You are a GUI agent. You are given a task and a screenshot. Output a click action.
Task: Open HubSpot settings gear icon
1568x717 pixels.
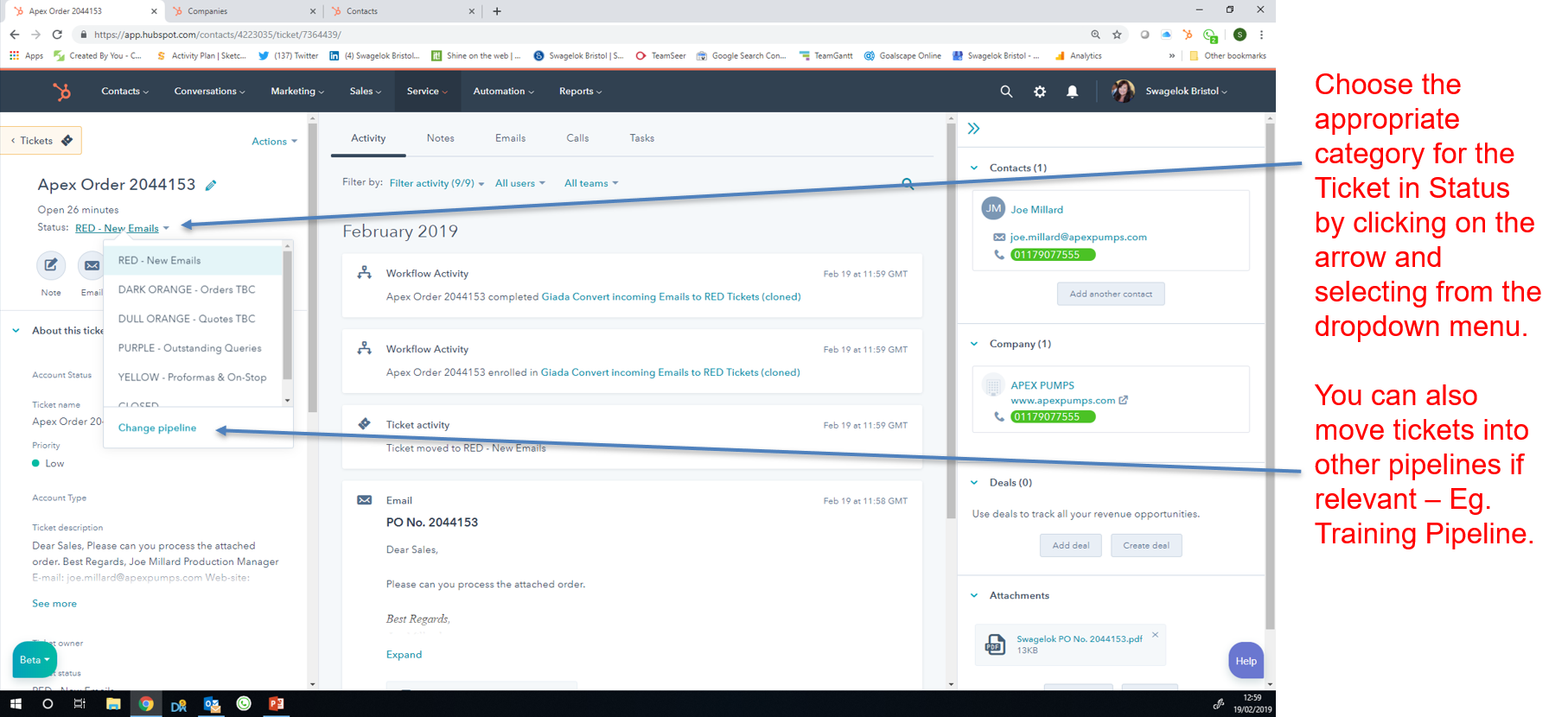tap(1040, 91)
